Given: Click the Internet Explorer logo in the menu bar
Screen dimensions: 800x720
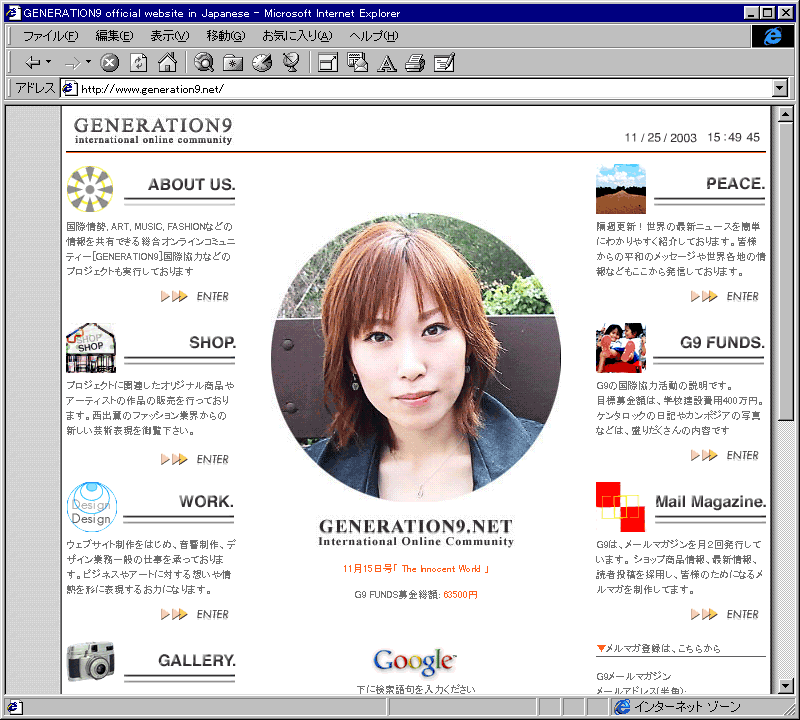Looking at the screenshot, I should (772, 36).
